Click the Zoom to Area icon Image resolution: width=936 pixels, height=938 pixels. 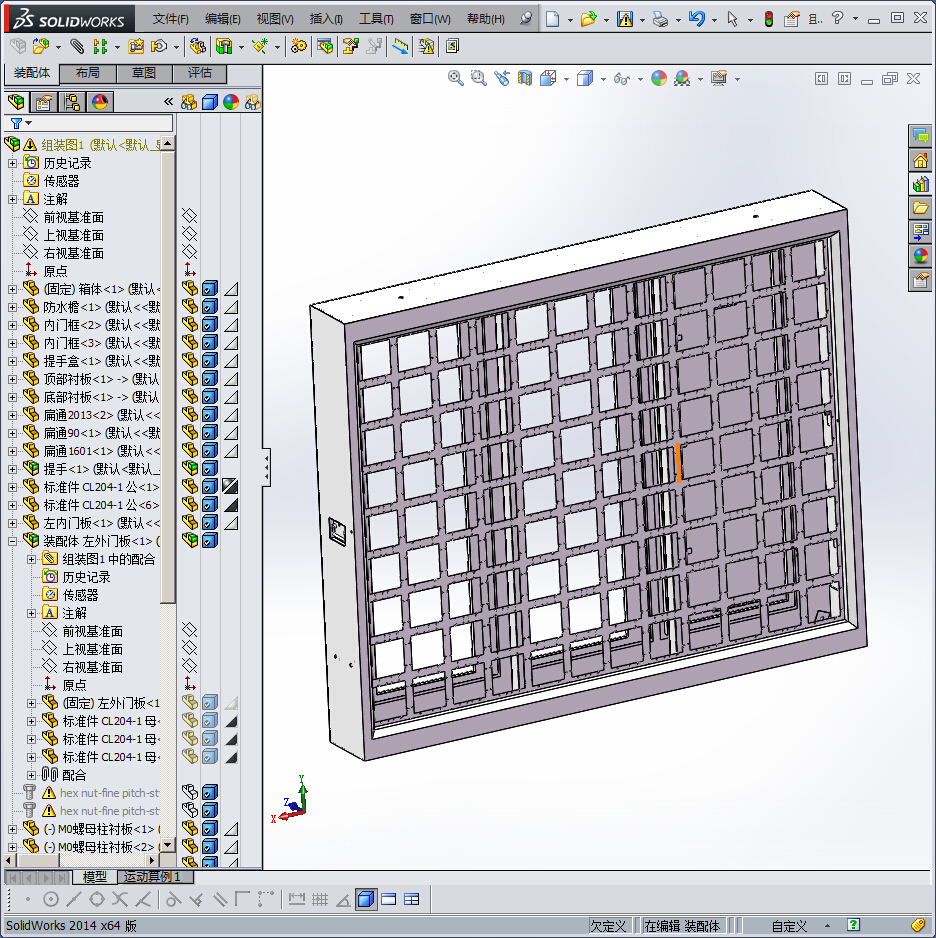click(x=478, y=78)
